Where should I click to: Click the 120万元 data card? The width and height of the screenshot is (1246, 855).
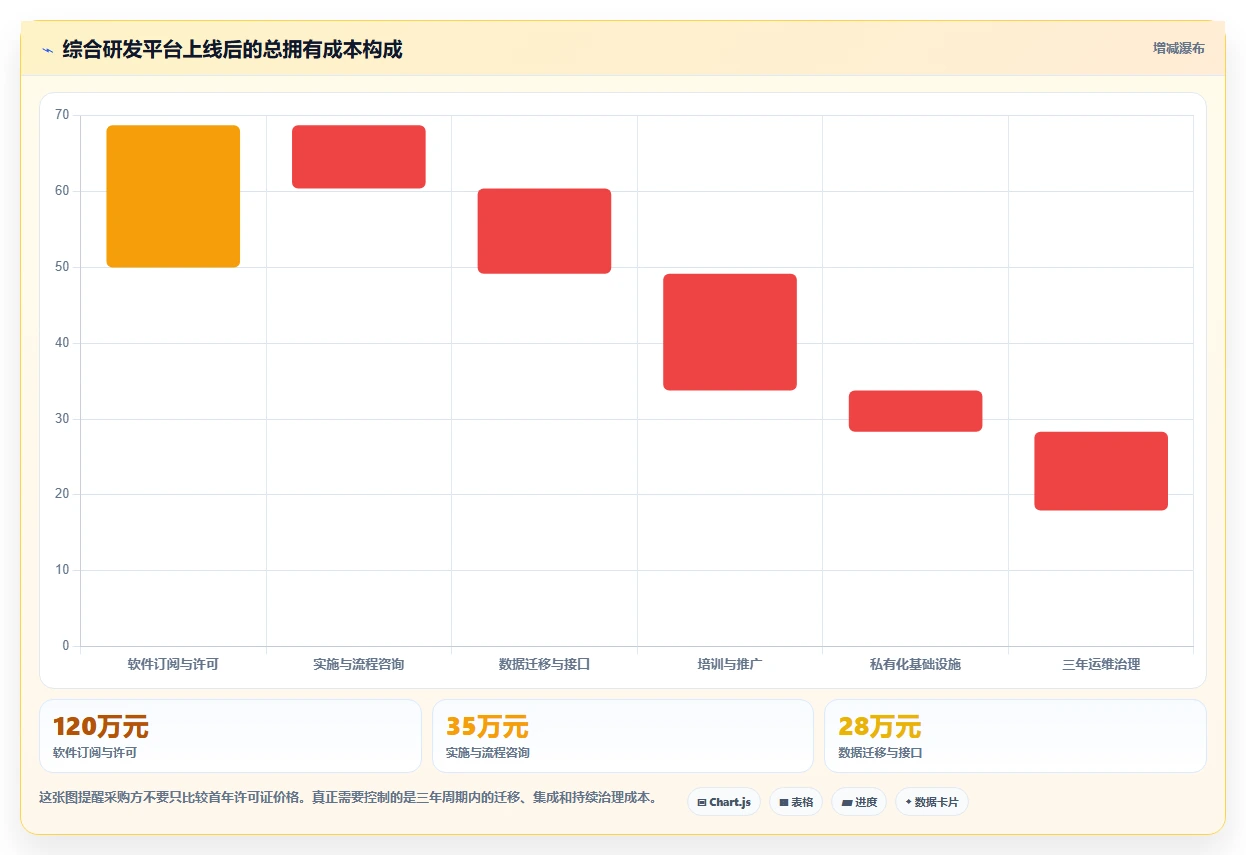[x=230, y=736]
